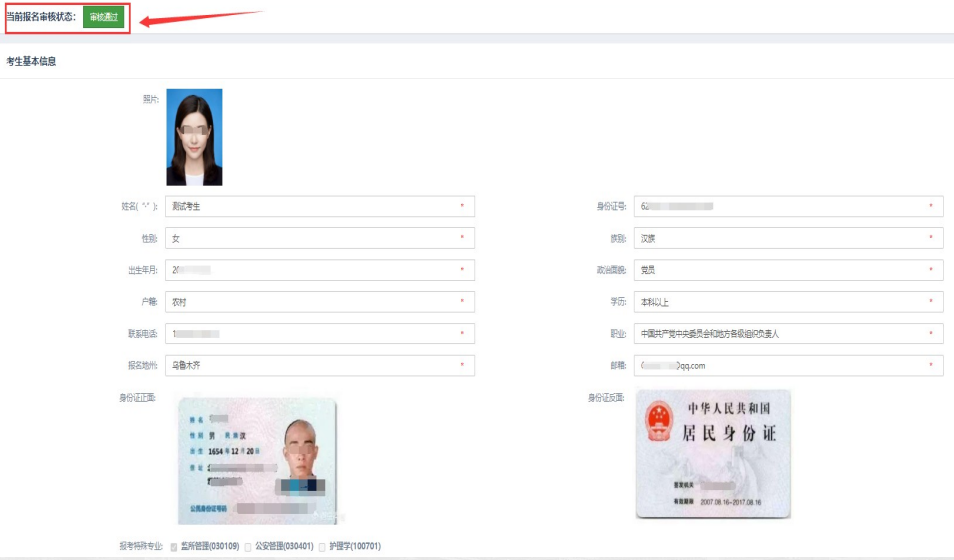This screenshot has width=954, height=560.
Task: Toggle the 监所管理(030109) checkbox
Action: tap(174, 547)
